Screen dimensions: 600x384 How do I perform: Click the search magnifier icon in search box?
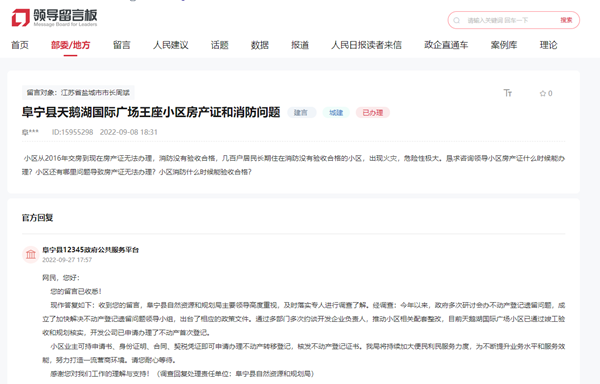pyautogui.click(x=457, y=20)
